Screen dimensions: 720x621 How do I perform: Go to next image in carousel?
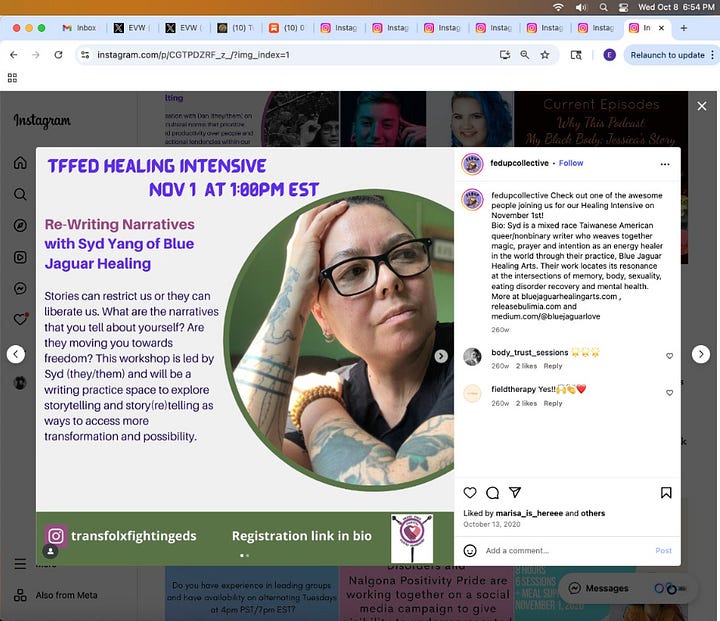pos(441,356)
